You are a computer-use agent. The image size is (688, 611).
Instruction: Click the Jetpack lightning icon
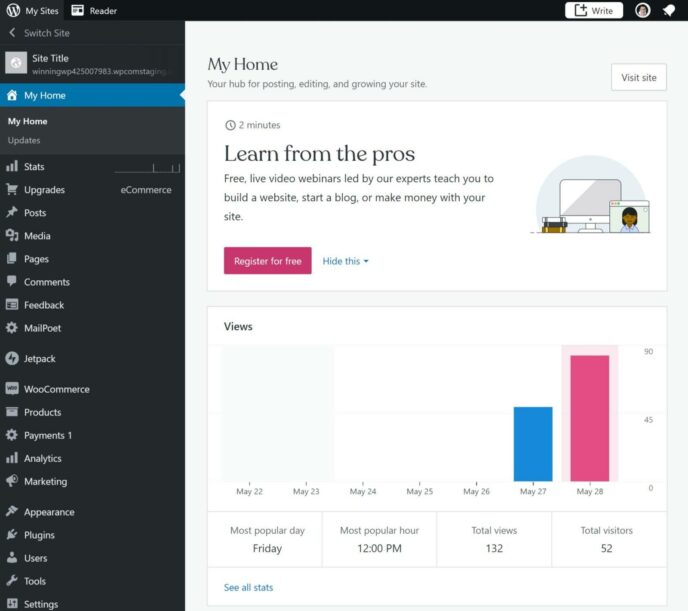pos(12,358)
